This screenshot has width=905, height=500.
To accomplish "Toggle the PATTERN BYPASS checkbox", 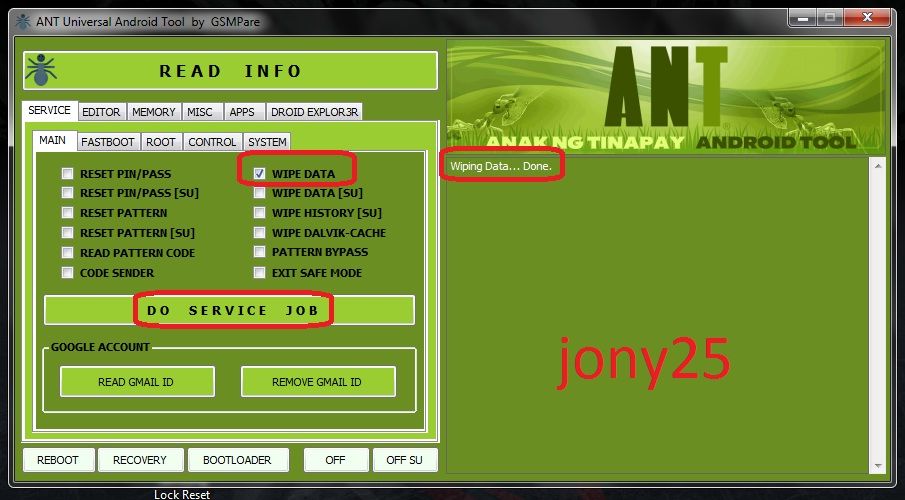I will 260,253.
